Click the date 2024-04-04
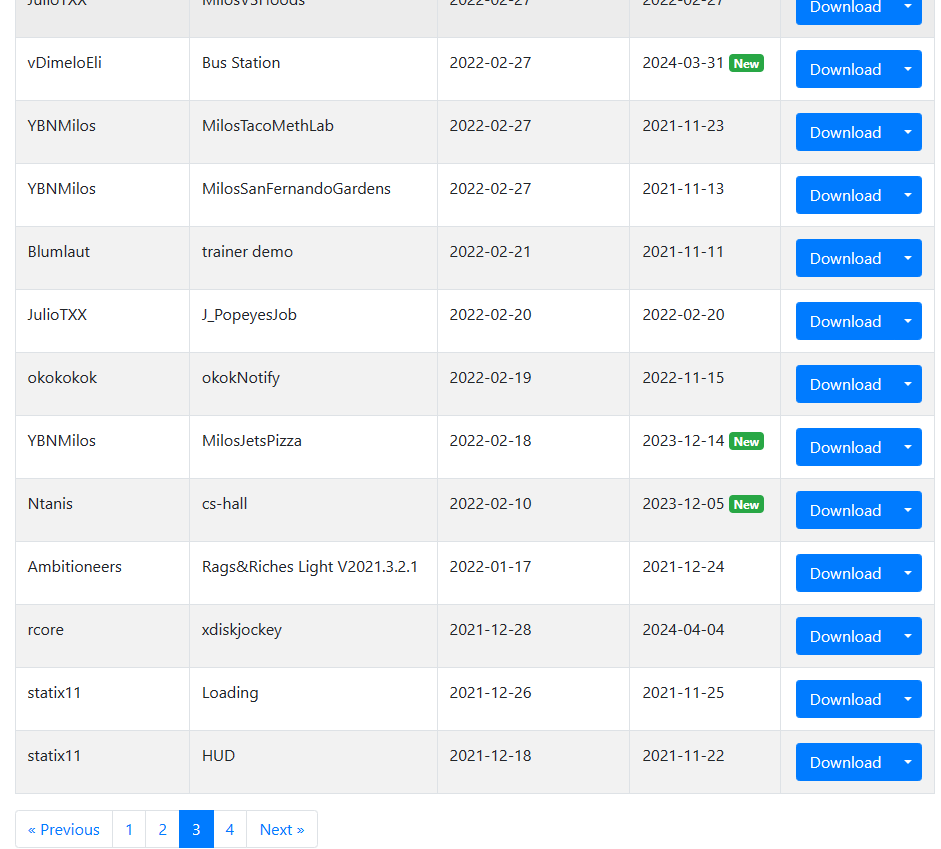 [x=684, y=629]
